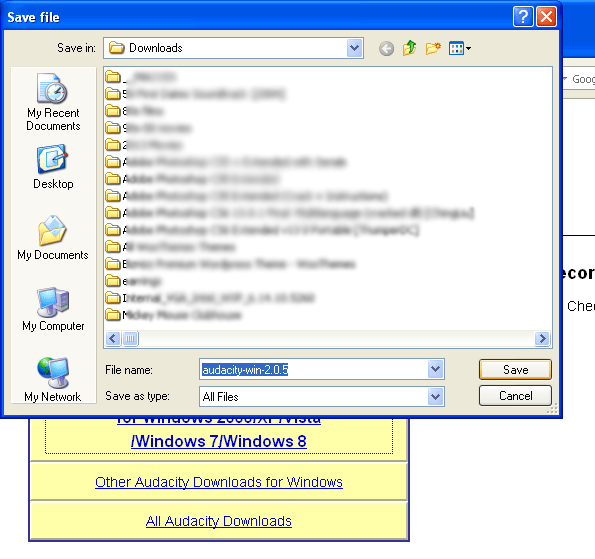Image resolution: width=595 pixels, height=559 pixels.
Task: Click the Save button
Action: click(x=515, y=369)
